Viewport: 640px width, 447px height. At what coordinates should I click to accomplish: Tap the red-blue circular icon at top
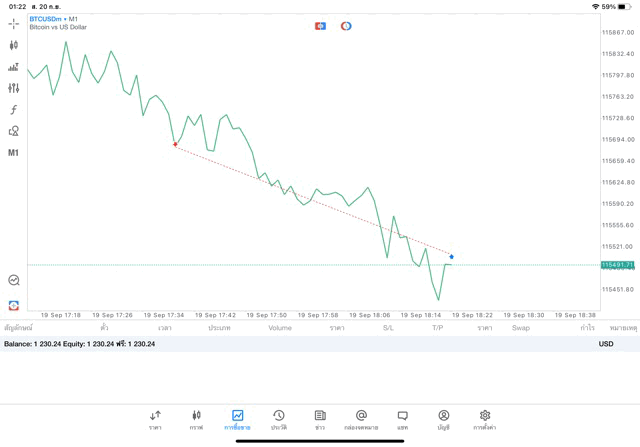346,26
